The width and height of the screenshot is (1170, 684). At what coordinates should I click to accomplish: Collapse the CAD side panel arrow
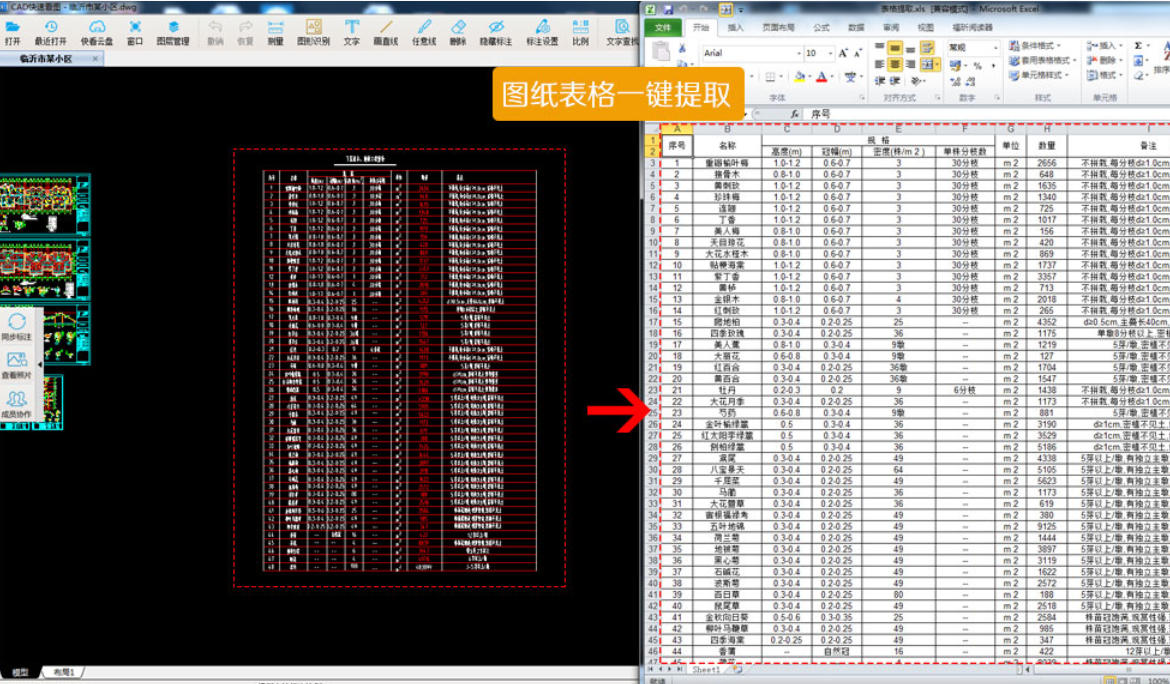coord(40,365)
